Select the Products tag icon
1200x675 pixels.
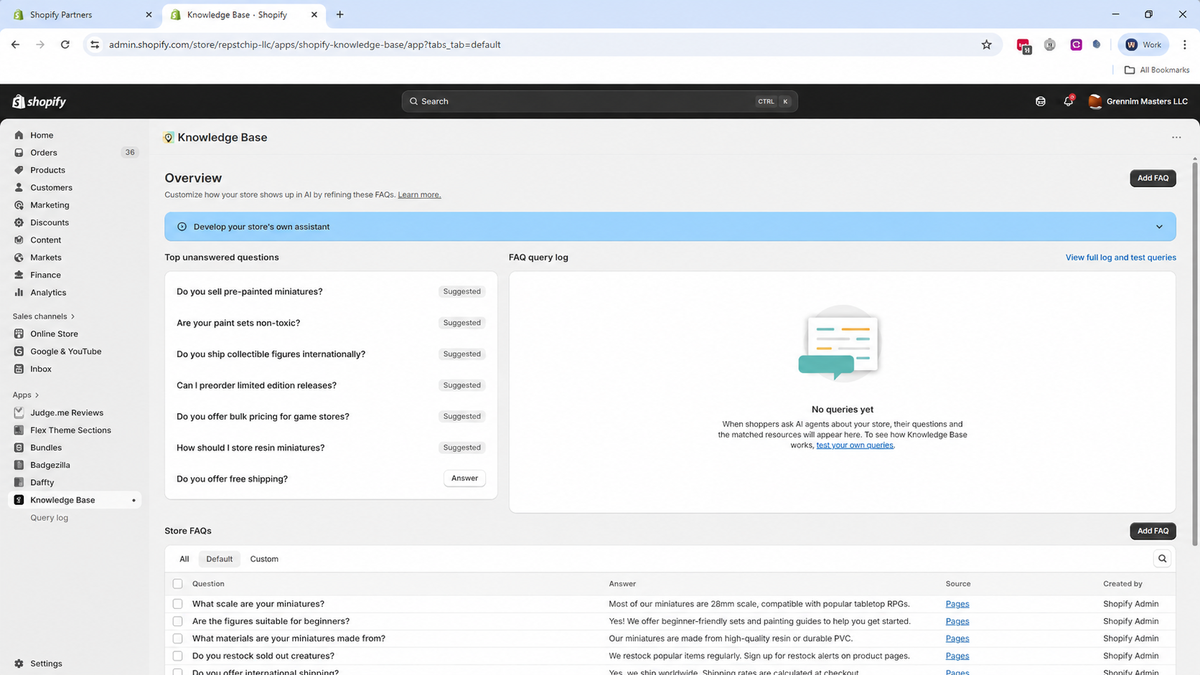point(19,170)
